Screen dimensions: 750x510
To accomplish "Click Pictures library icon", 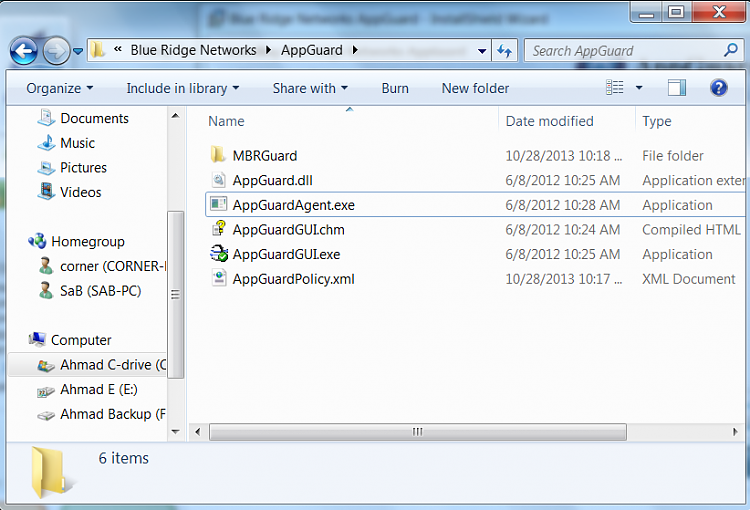I will click(46, 167).
